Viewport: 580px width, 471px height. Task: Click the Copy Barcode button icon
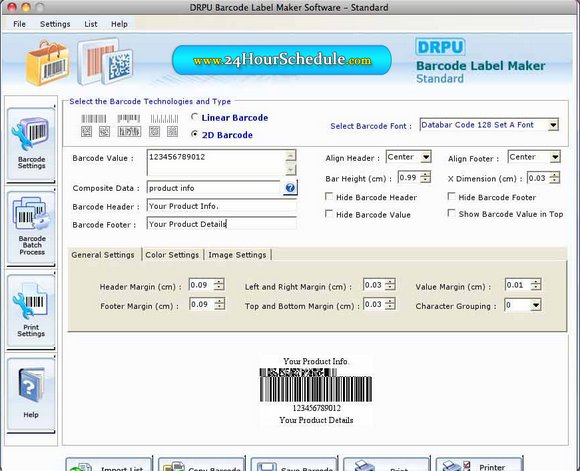[x=174, y=467]
